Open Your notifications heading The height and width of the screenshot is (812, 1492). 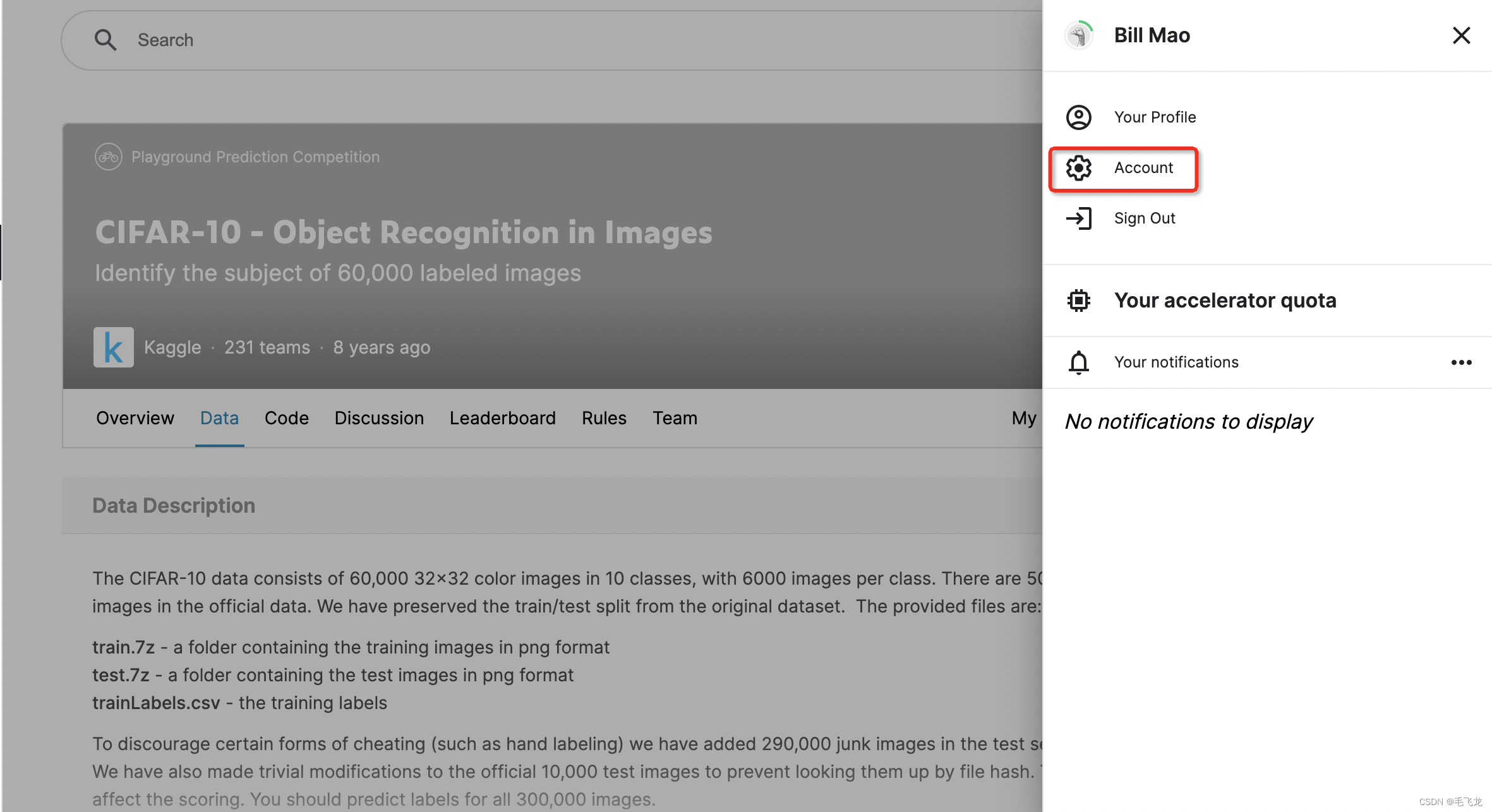(1176, 362)
